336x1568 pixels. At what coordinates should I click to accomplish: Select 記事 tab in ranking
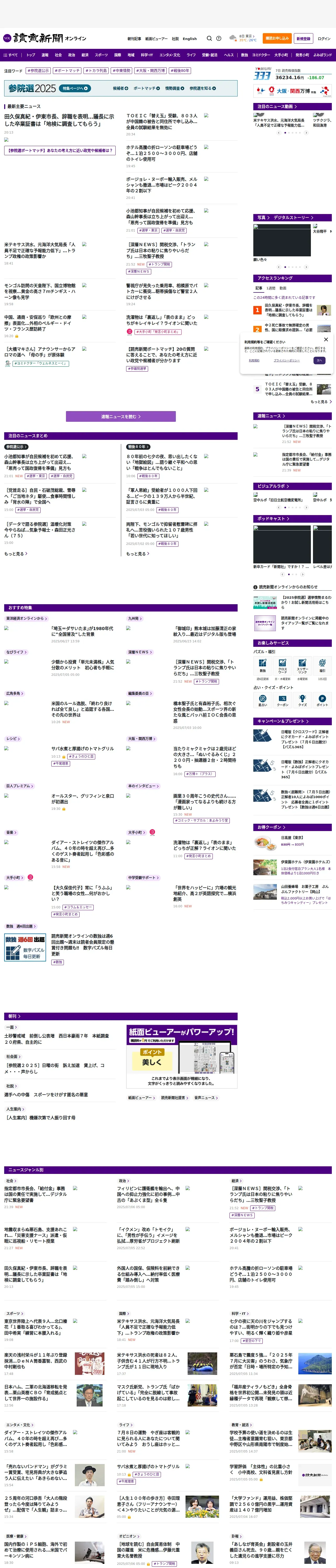(x=259, y=289)
